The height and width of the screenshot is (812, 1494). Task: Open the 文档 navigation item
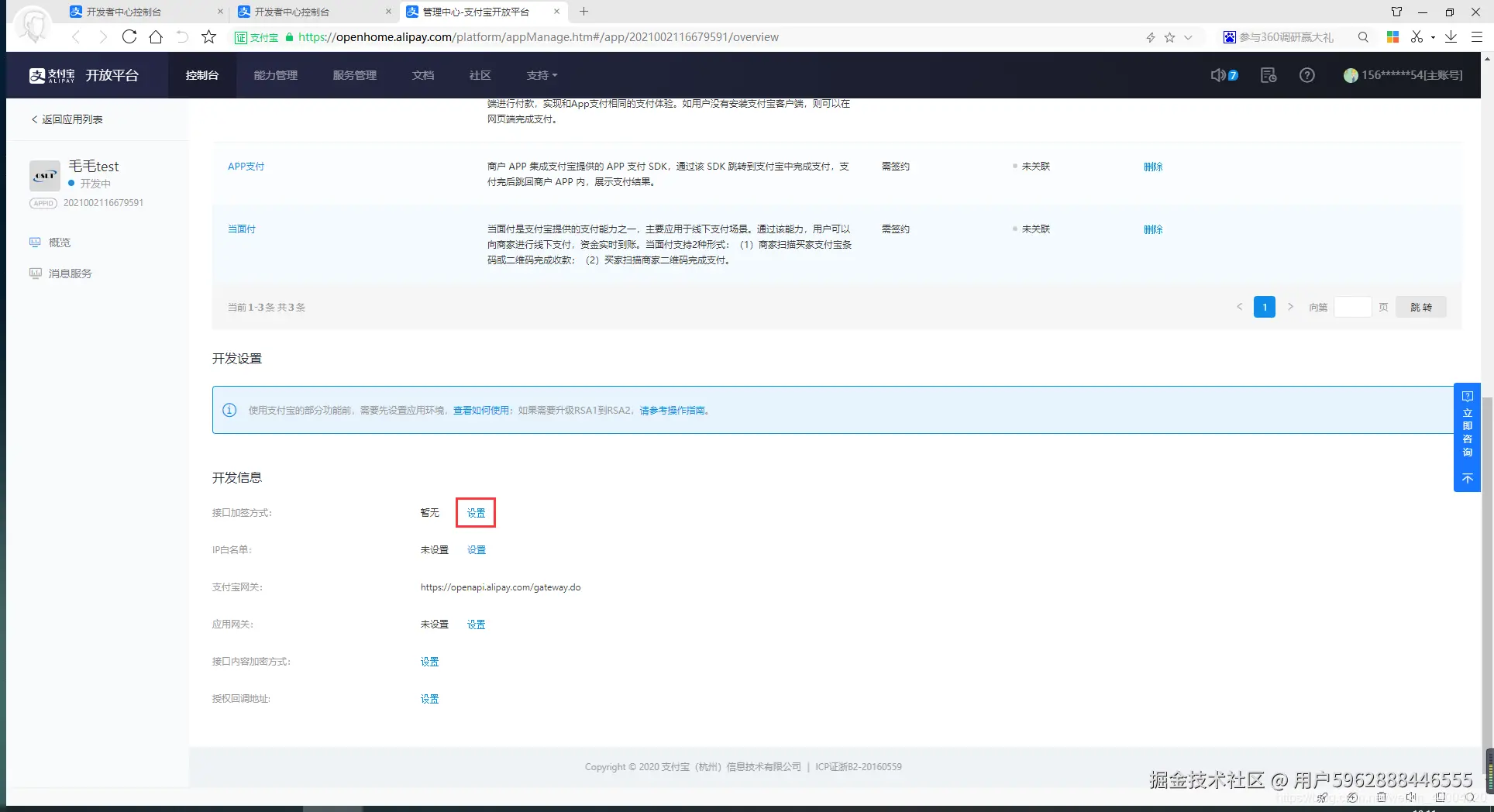[x=423, y=75]
